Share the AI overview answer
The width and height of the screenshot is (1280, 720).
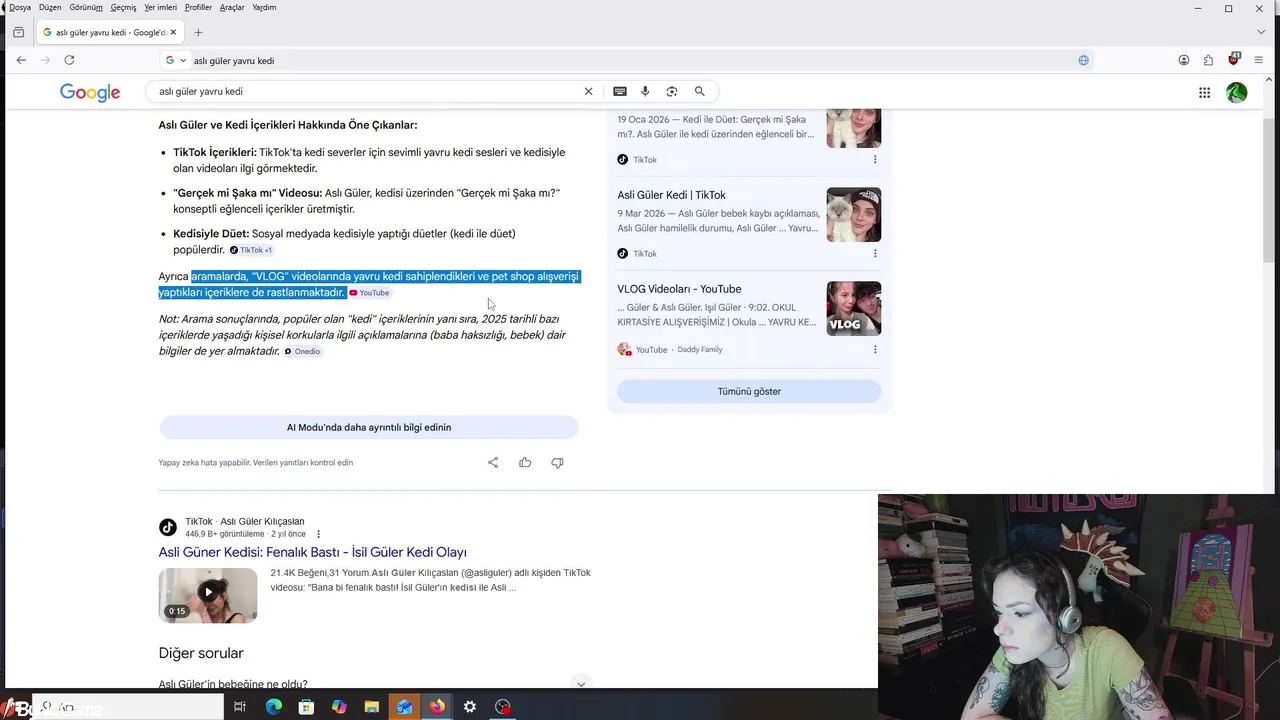493,462
